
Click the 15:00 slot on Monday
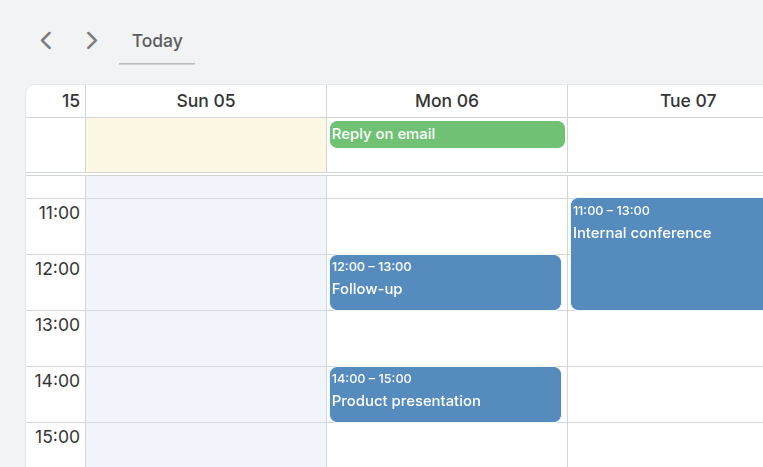[447, 445]
